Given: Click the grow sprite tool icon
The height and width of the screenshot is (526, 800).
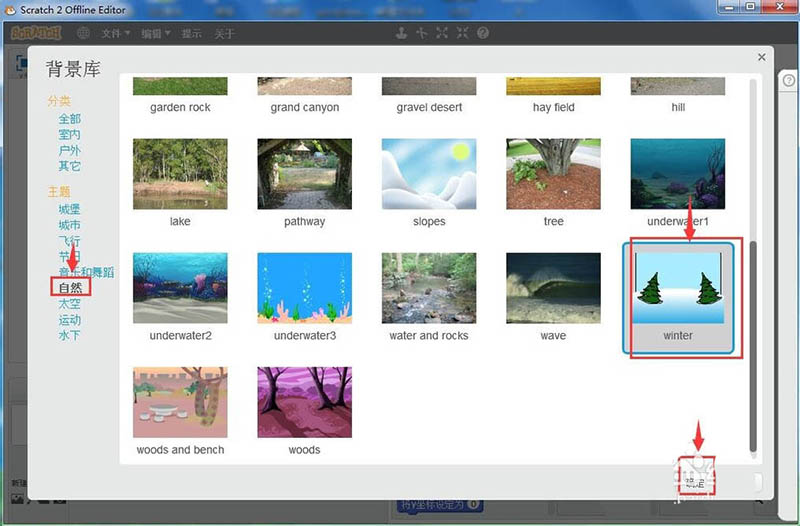Looking at the screenshot, I should 443,33.
